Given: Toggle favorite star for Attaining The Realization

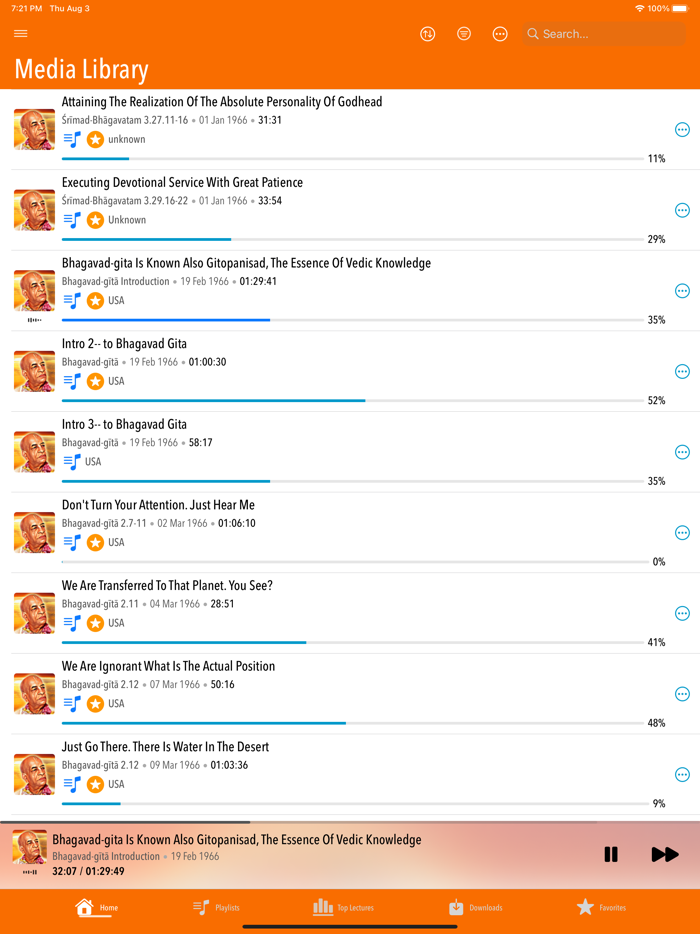Looking at the screenshot, I should (x=95, y=139).
